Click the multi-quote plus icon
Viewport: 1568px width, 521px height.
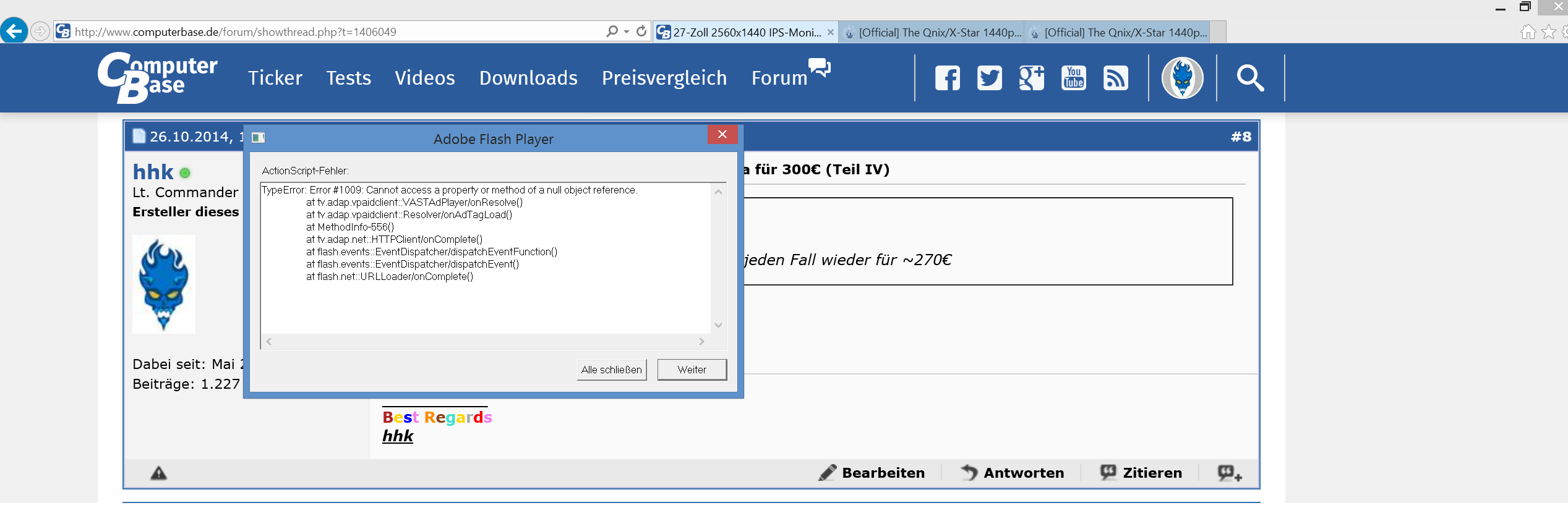click(1230, 473)
